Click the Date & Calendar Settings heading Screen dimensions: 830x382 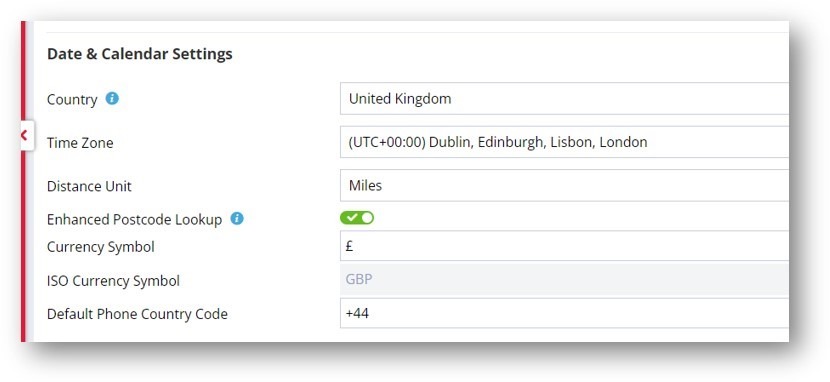pyautogui.click(x=140, y=54)
